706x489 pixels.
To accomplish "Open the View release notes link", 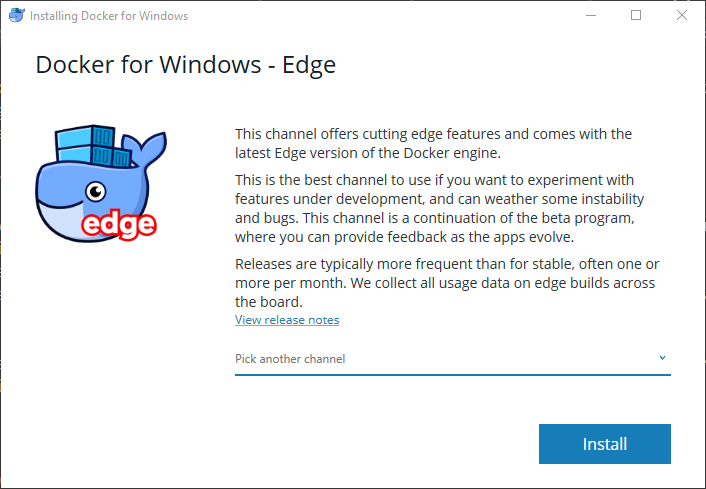I will click(287, 320).
